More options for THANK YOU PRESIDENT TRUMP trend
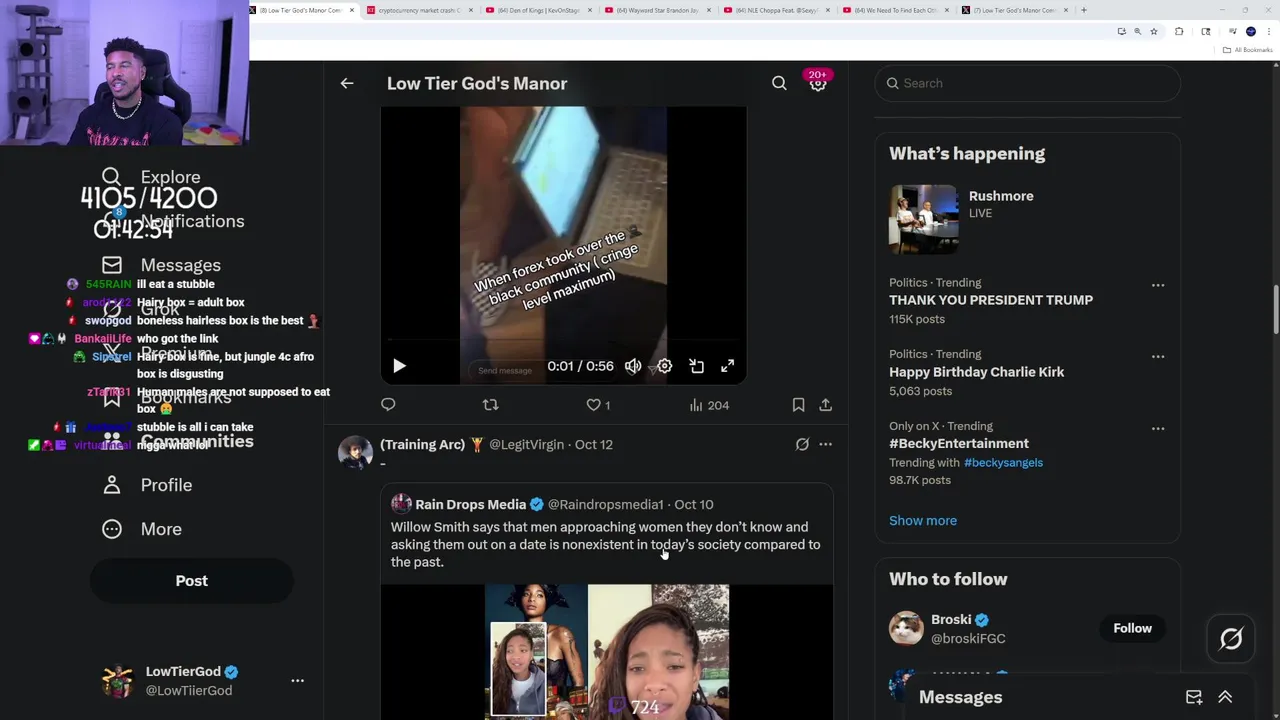Viewport: 1280px width, 720px height. [x=1158, y=285]
